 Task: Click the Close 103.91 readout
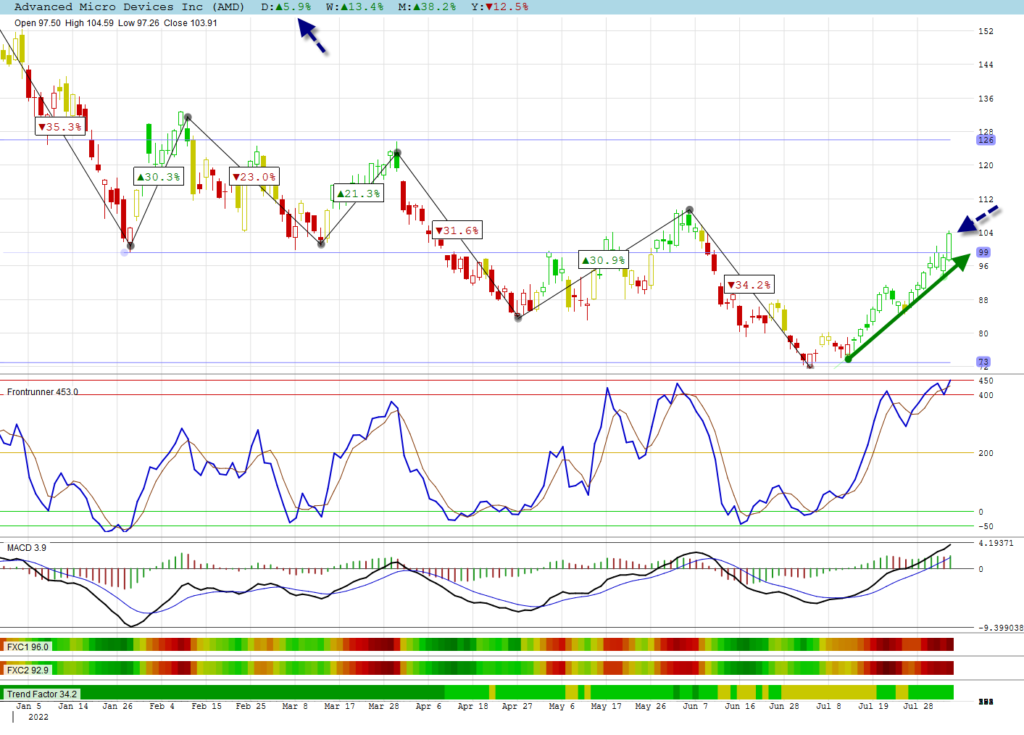[190, 23]
